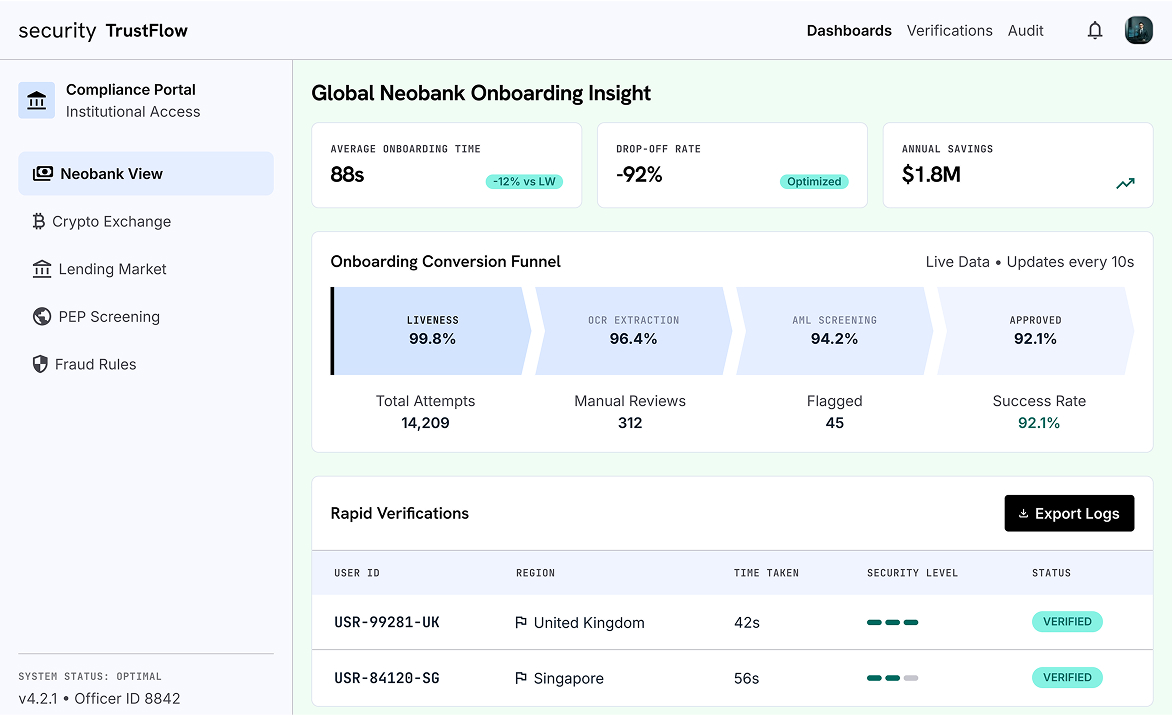Click VERIFIED status for USR-99281-UK
The width and height of the screenshot is (1172, 716).
[1067, 622]
